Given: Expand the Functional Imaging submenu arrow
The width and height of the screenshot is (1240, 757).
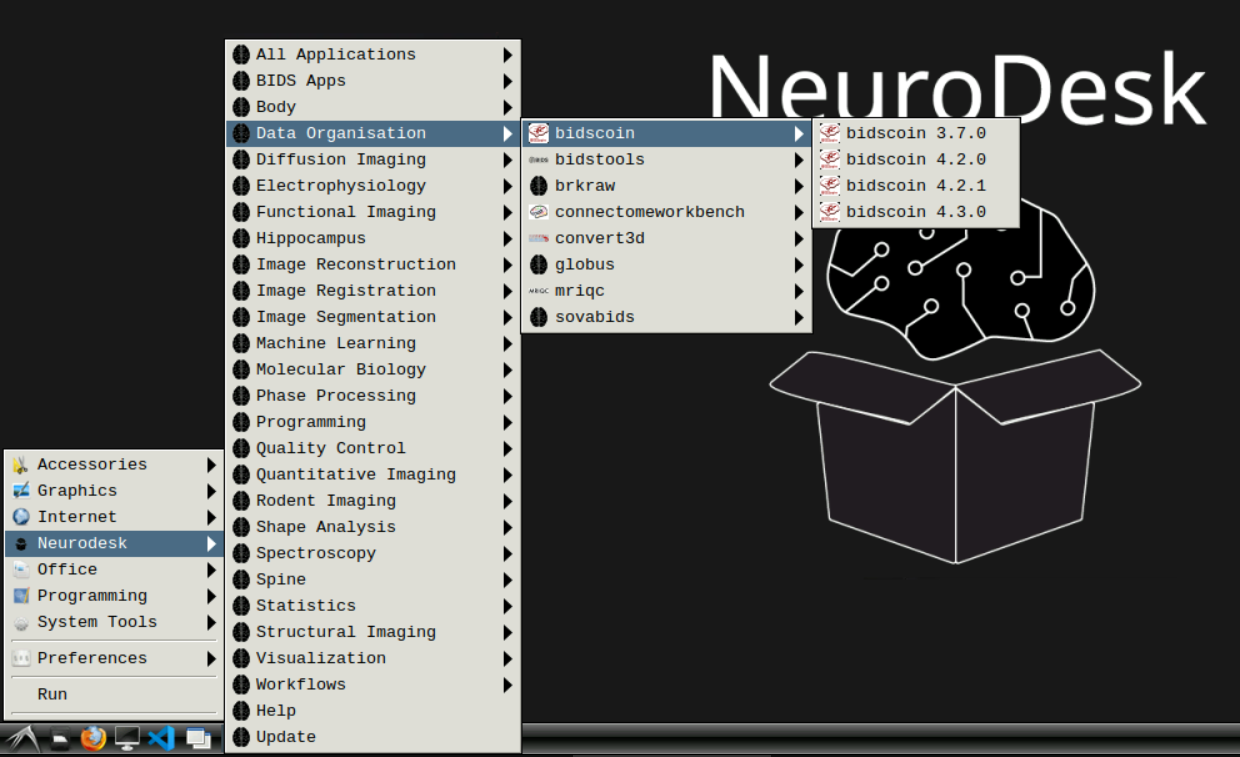Looking at the screenshot, I should click(x=508, y=212).
